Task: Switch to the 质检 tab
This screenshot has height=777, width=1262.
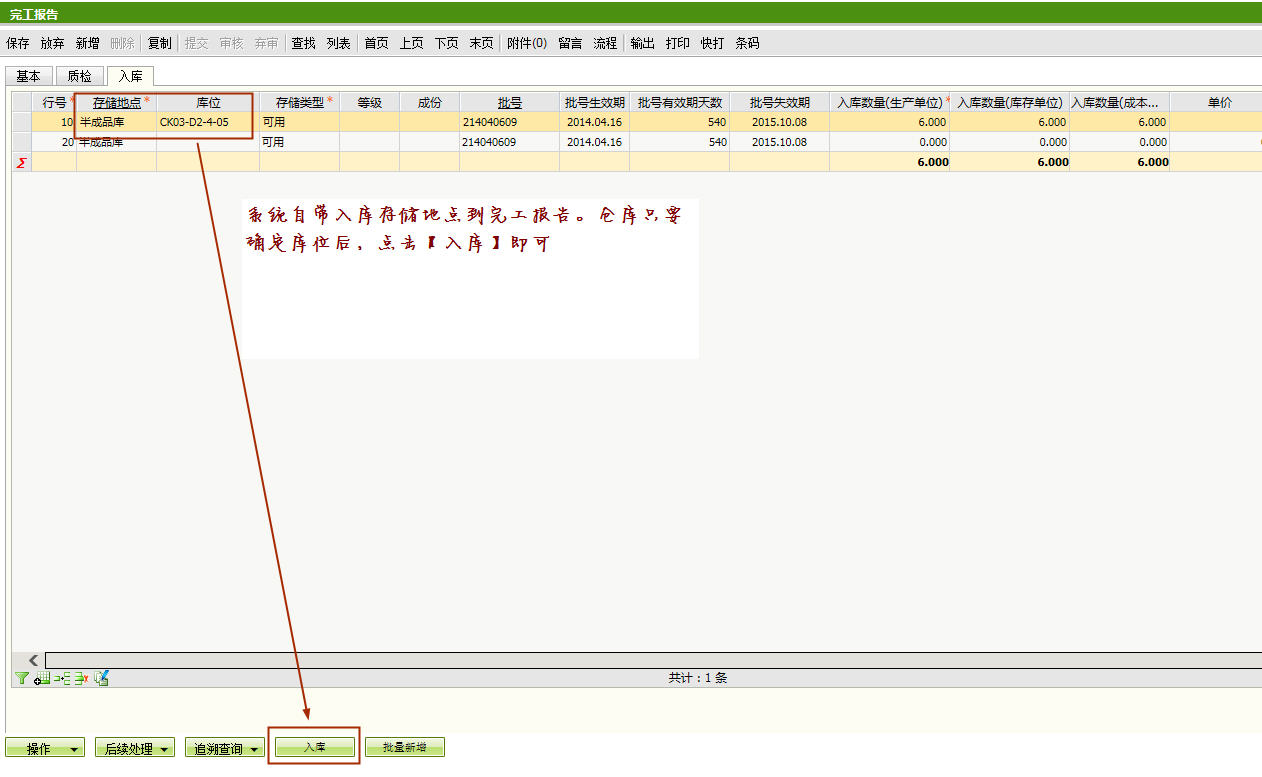Action: 79,76
